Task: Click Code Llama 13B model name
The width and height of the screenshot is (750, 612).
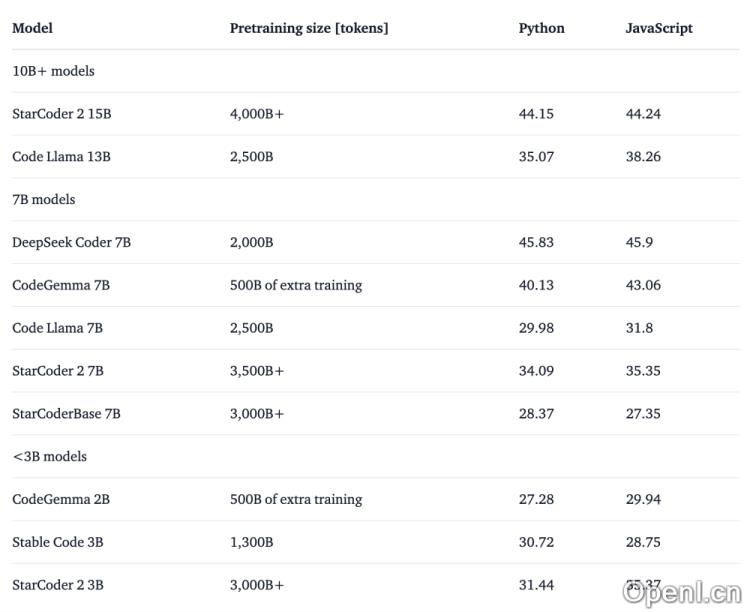Action: (x=61, y=157)
